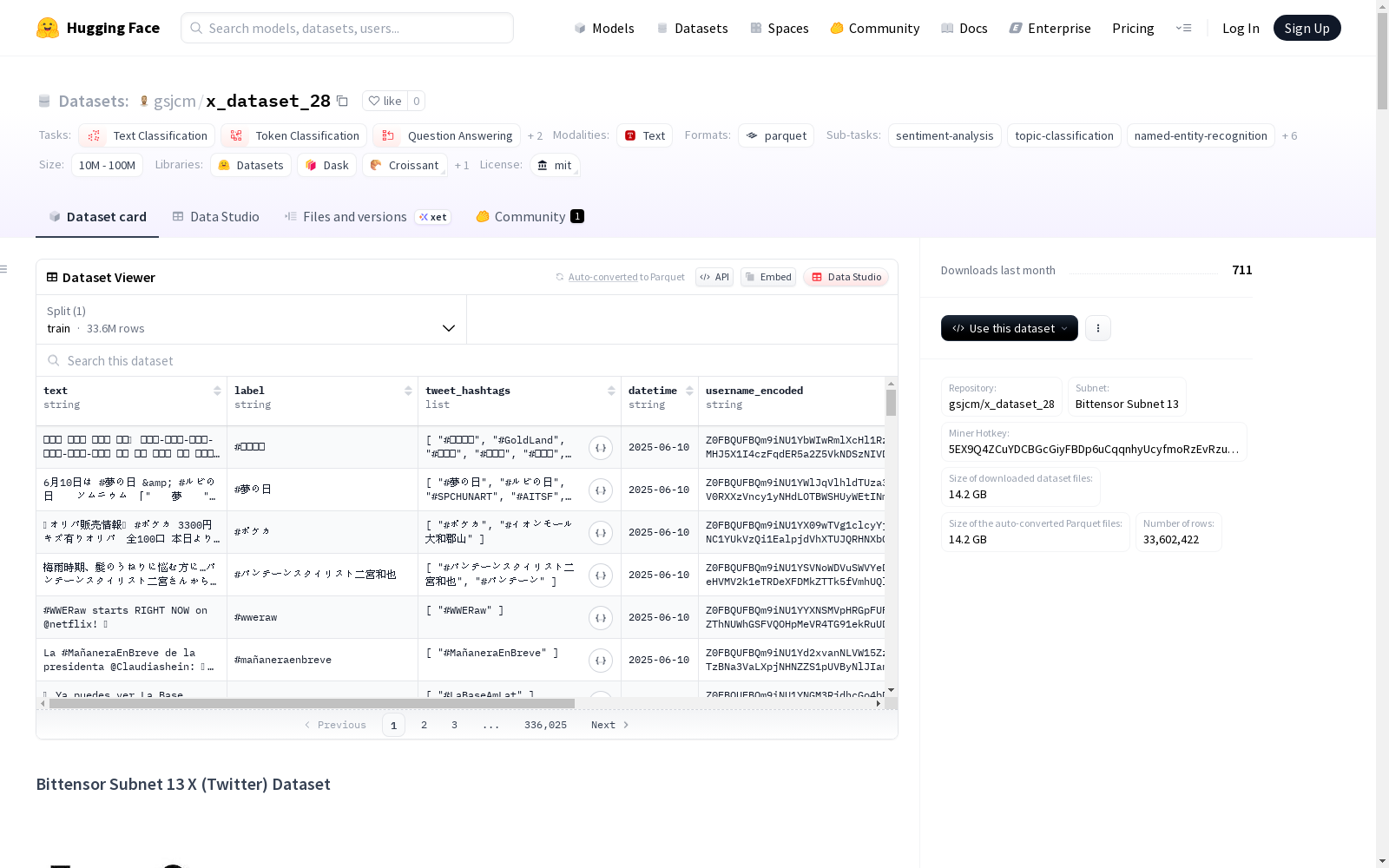Expand hashtags JSON in the #SPCHUNART row

pos(601,490)
